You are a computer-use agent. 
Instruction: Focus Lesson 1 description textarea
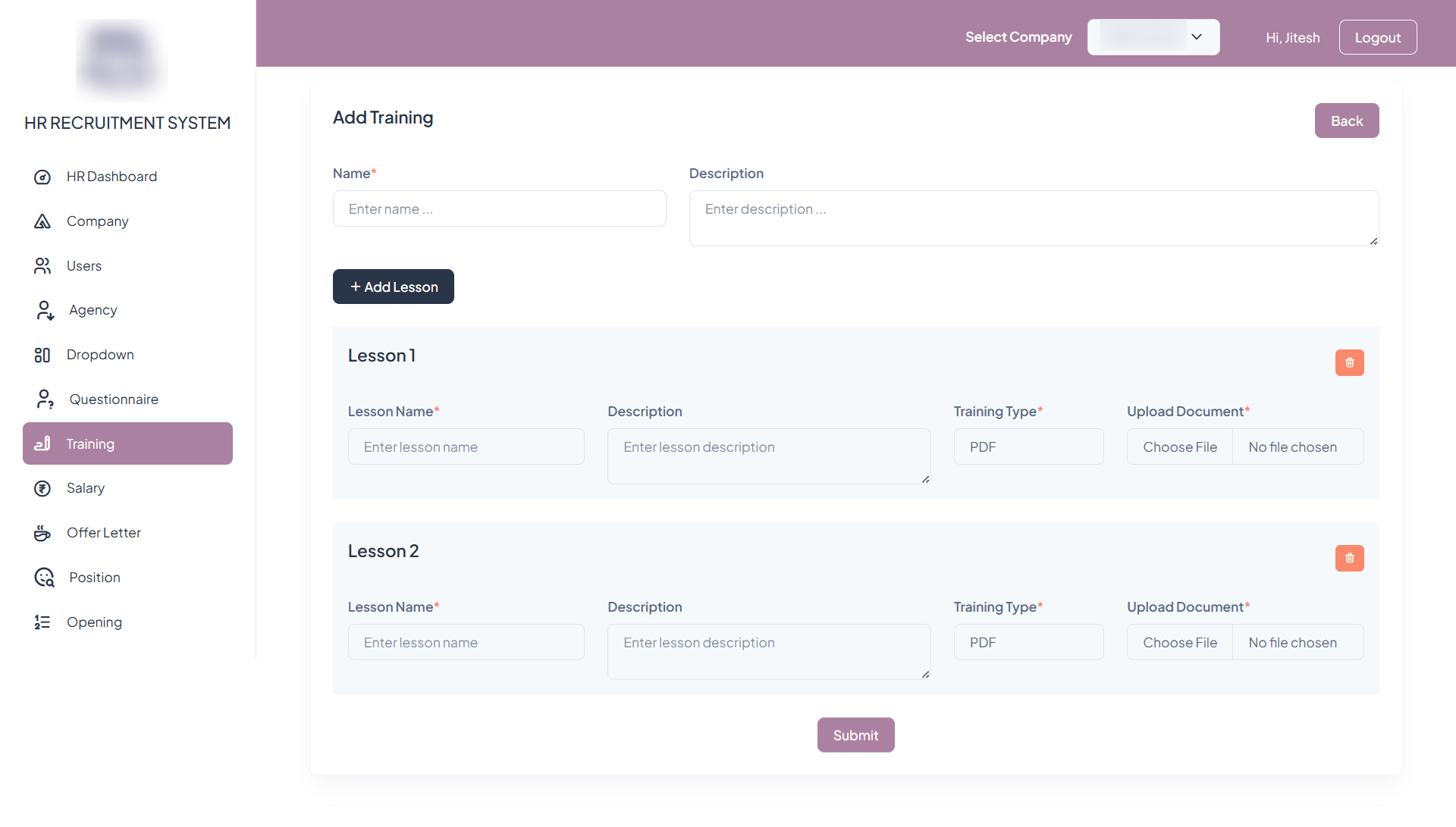(769, 457)
